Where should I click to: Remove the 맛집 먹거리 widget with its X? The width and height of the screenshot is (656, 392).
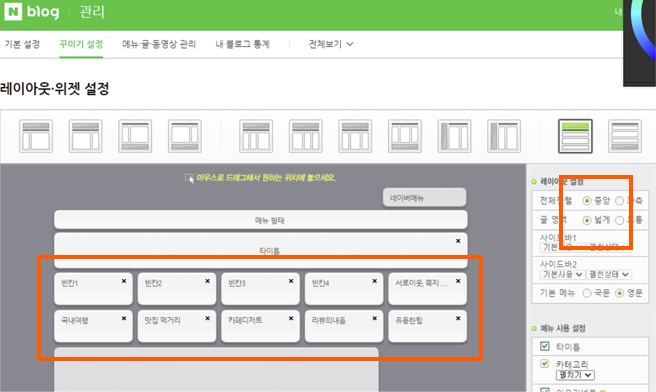click(x=208, y=318)
